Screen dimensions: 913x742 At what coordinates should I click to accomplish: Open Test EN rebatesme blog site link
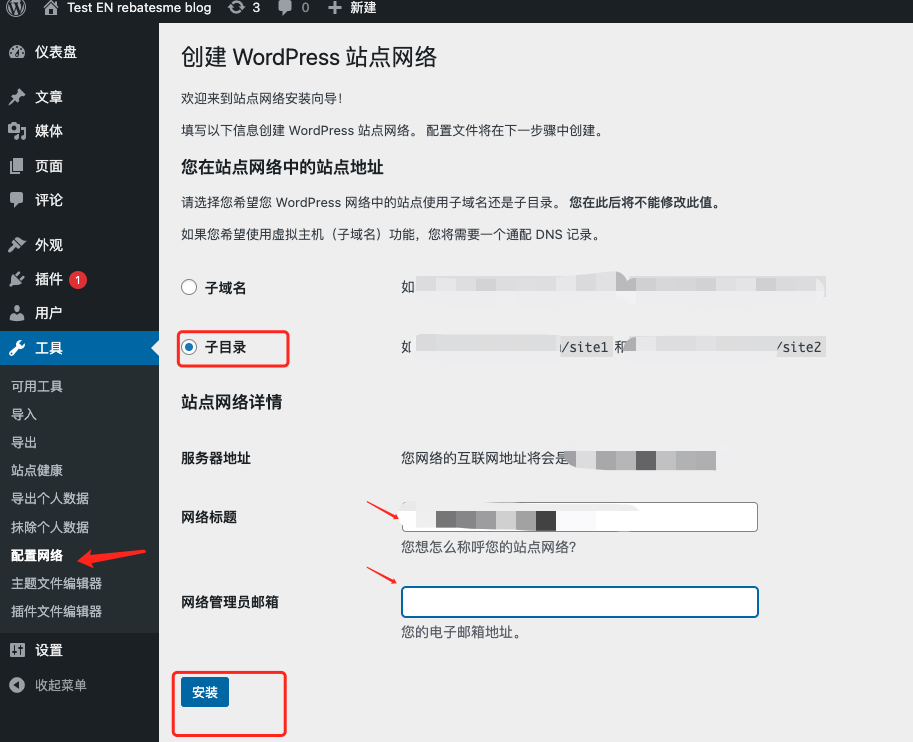click(x=139, y=8)
